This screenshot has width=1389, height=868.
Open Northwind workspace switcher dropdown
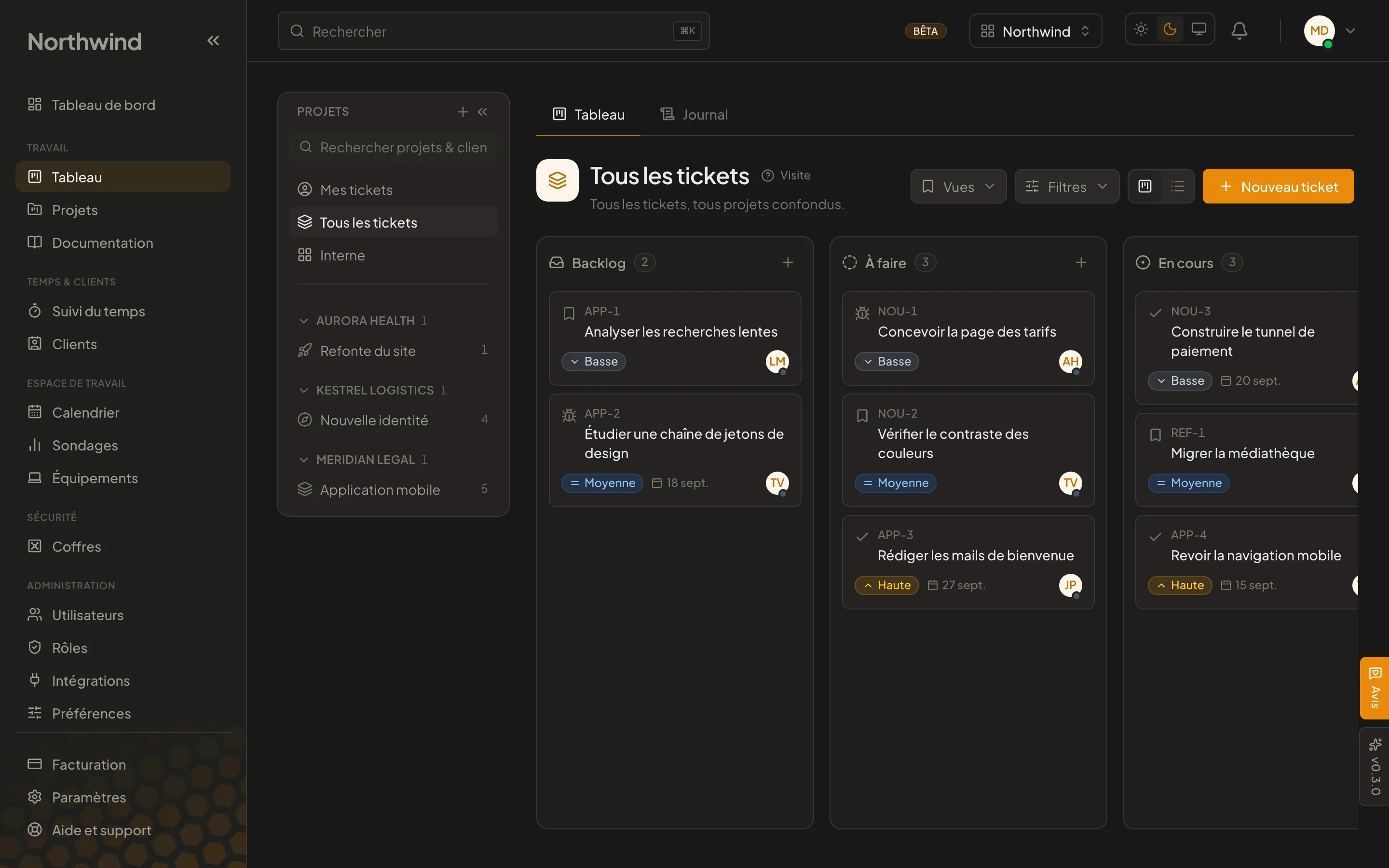pos(1035,31)
